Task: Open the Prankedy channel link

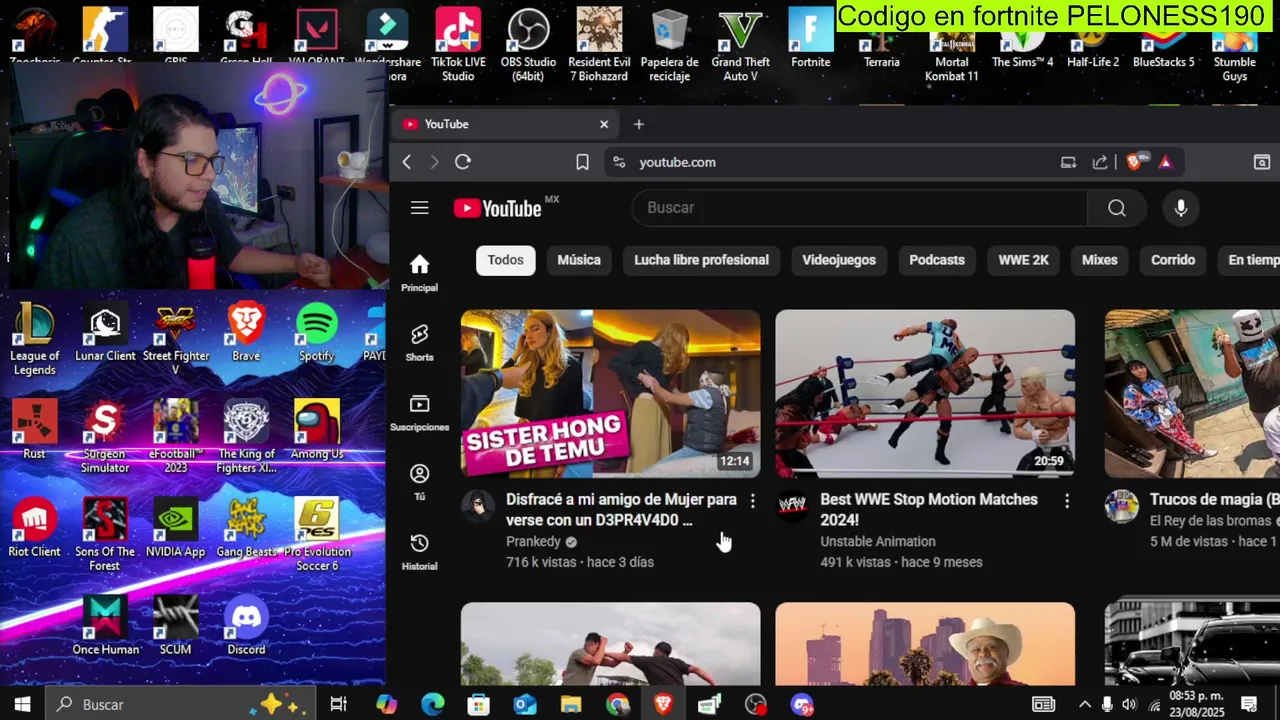Action: point(533,541)
